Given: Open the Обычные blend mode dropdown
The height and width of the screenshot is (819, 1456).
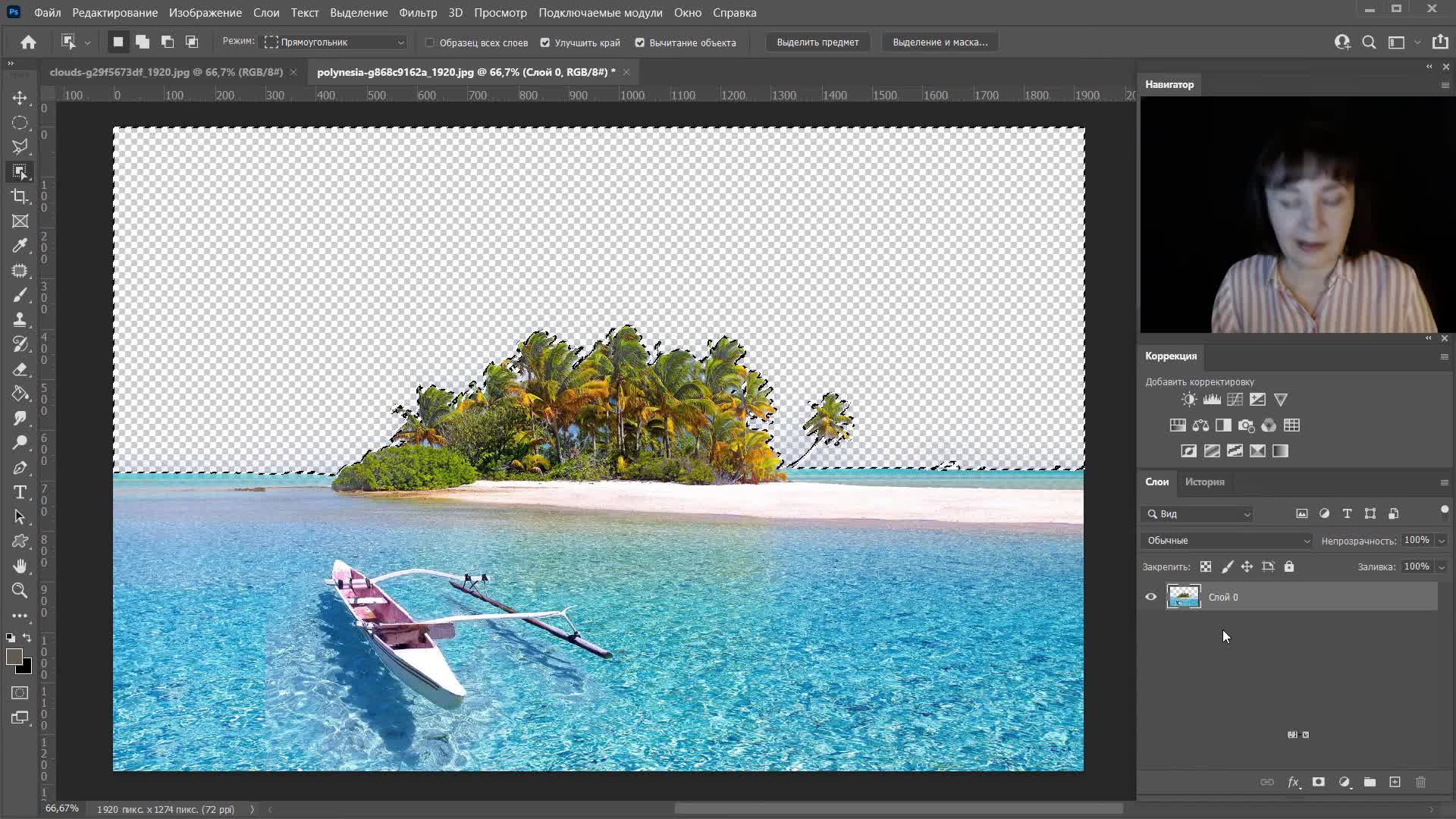Looking at the screenshot, I should (1227, 541).
